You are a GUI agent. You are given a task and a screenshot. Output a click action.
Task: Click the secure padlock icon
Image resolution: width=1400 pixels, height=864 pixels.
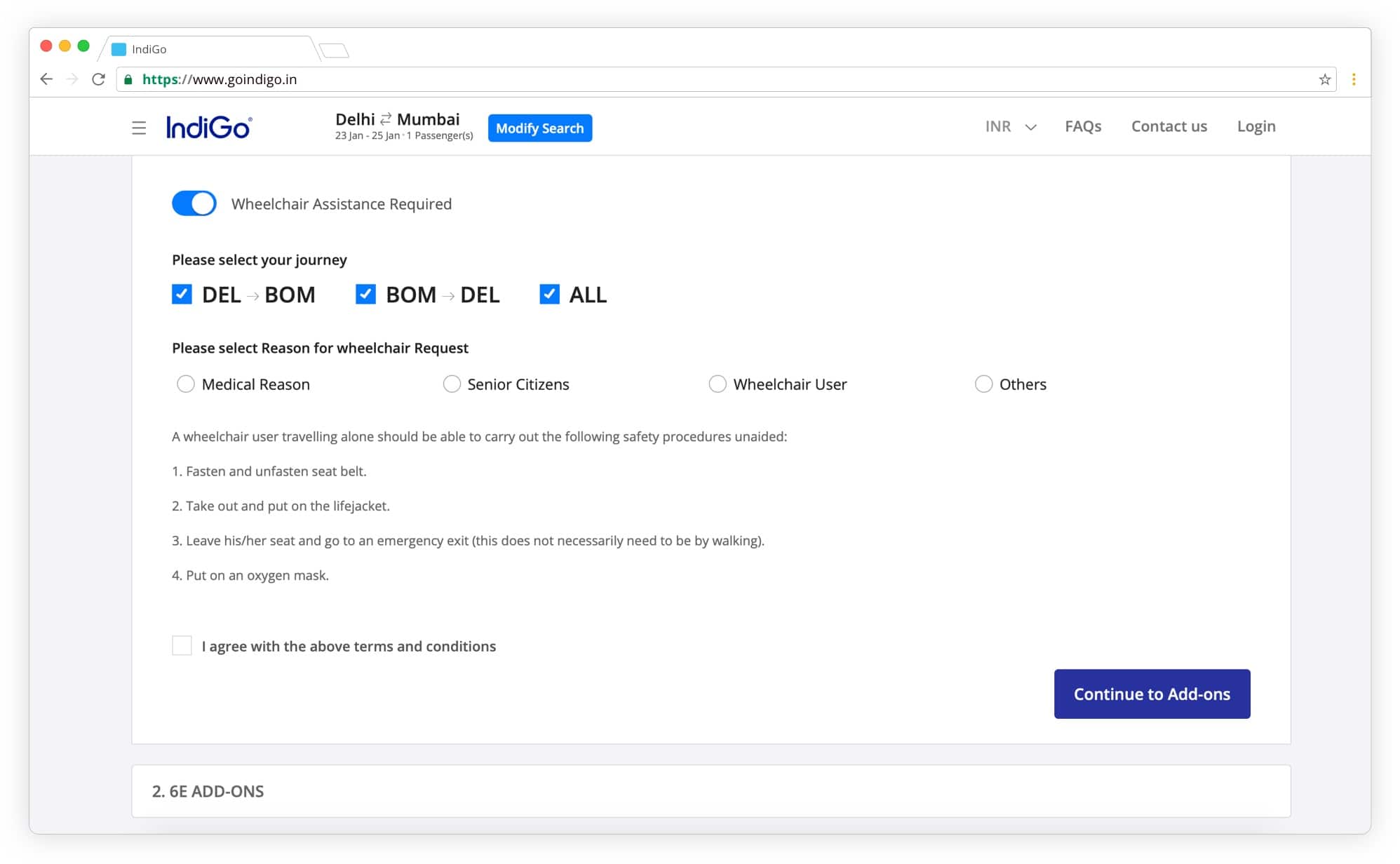click(x=128, y=80)
